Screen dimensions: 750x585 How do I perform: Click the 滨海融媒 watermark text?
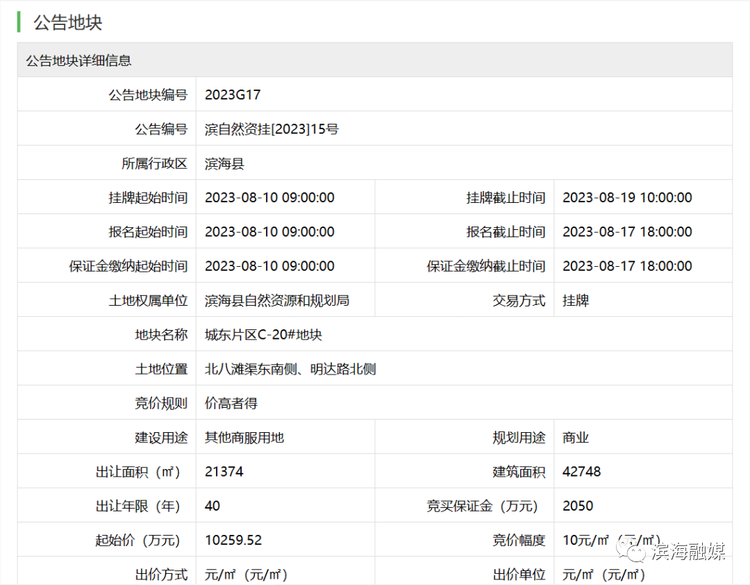coord(689,550)
